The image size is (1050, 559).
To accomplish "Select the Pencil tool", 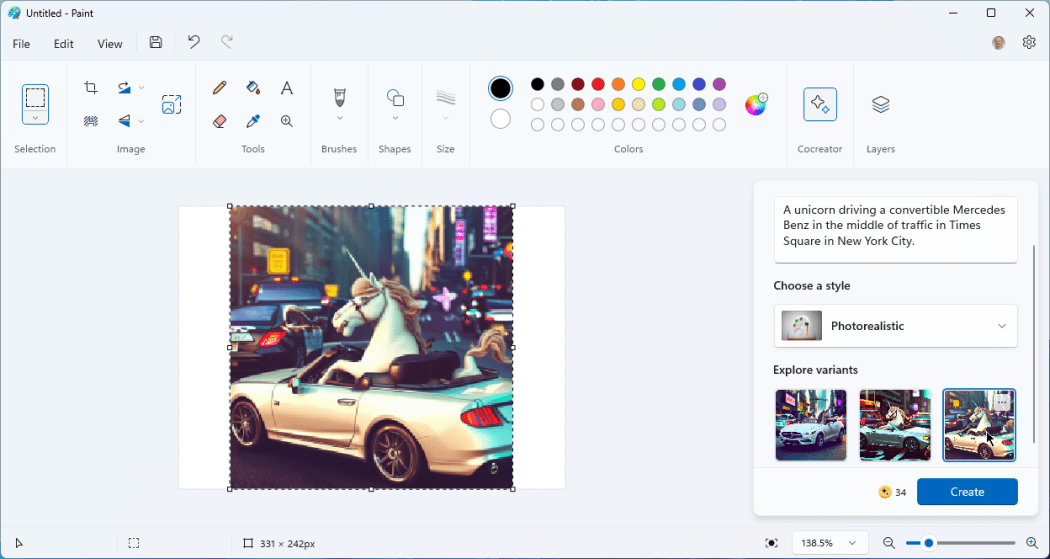I will pyautogui.click(x=220, y=88).
